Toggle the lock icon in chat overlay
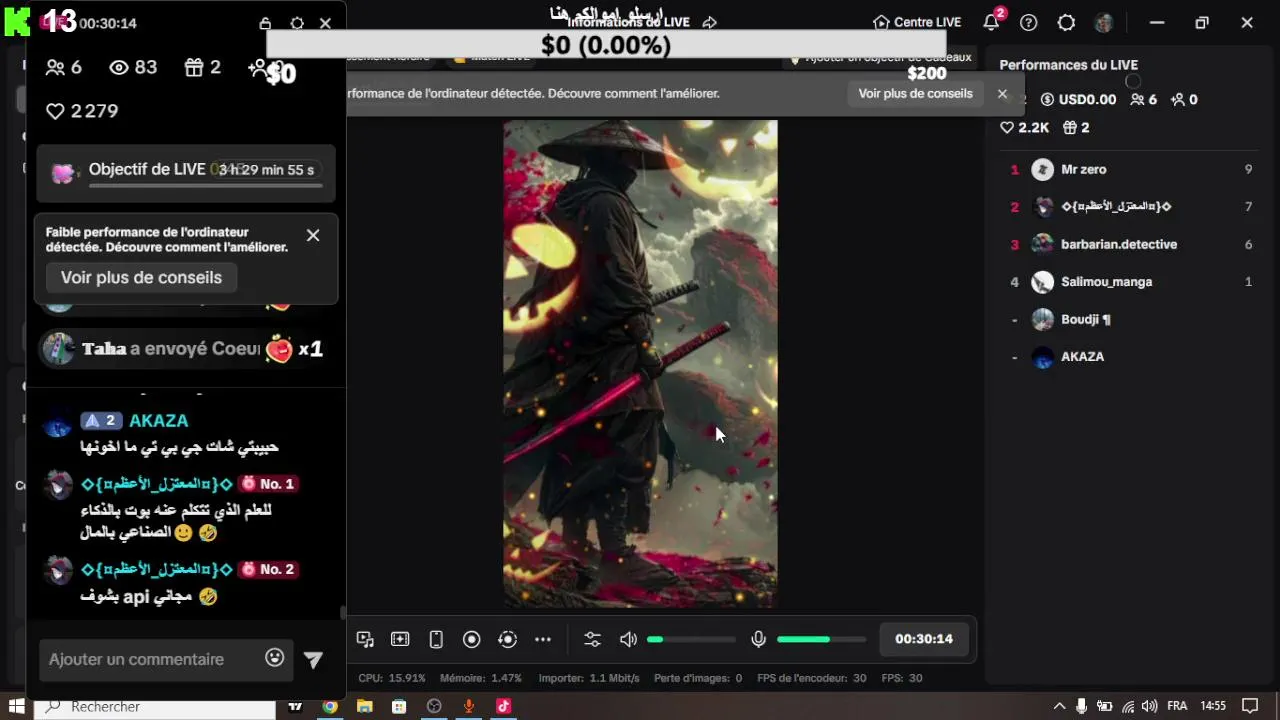The width and height of the screenshot is (1280, 720). tap(265, 23)
